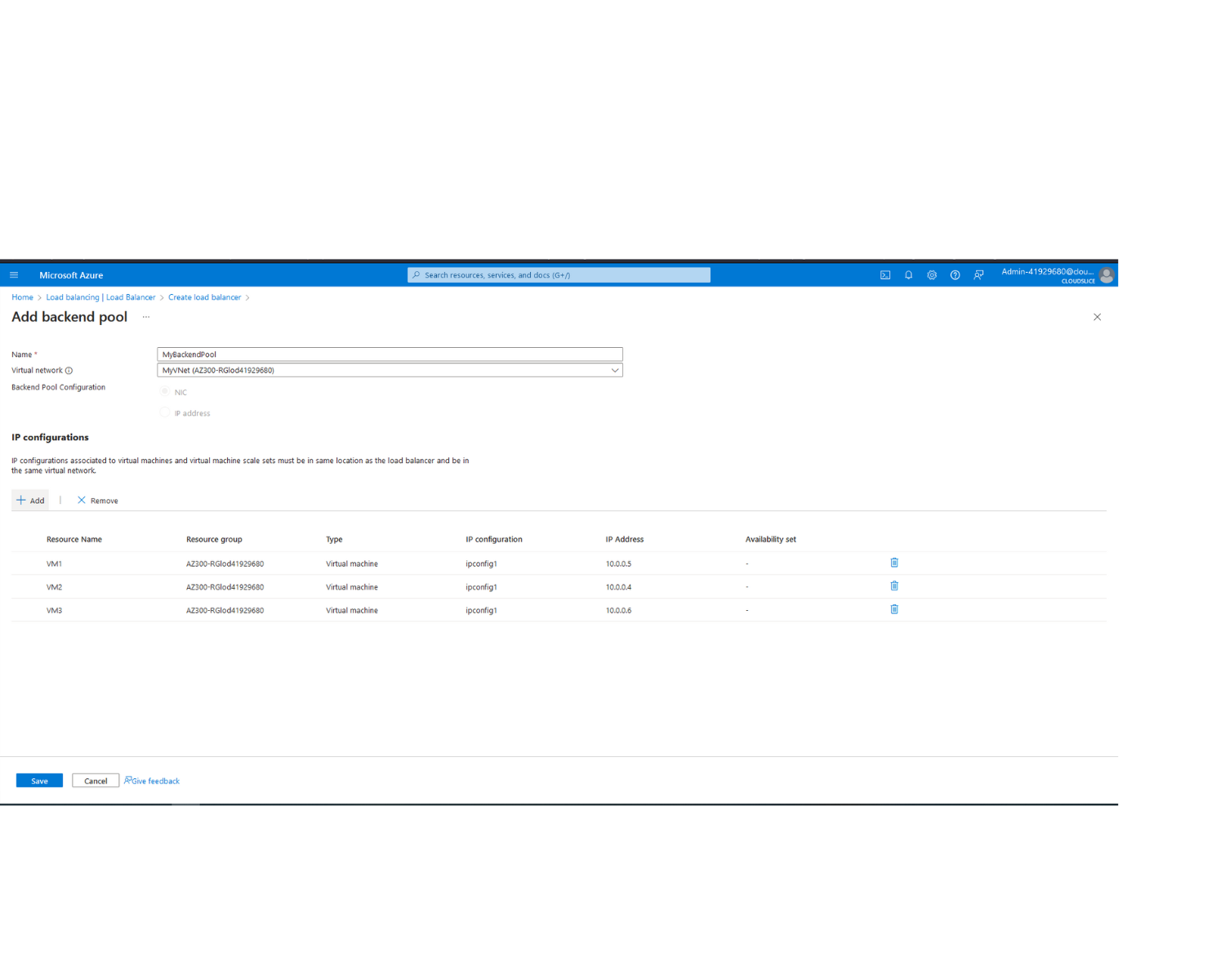Close the Add backend pool blade

[x=1097, y=317]
